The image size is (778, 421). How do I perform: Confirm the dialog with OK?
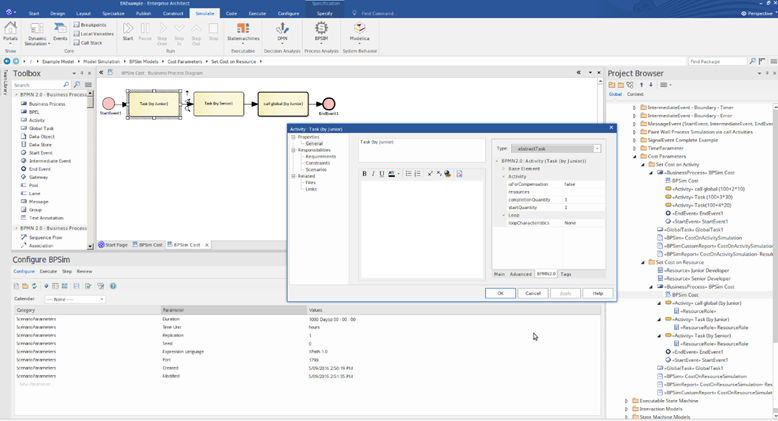tap(500, 293)
